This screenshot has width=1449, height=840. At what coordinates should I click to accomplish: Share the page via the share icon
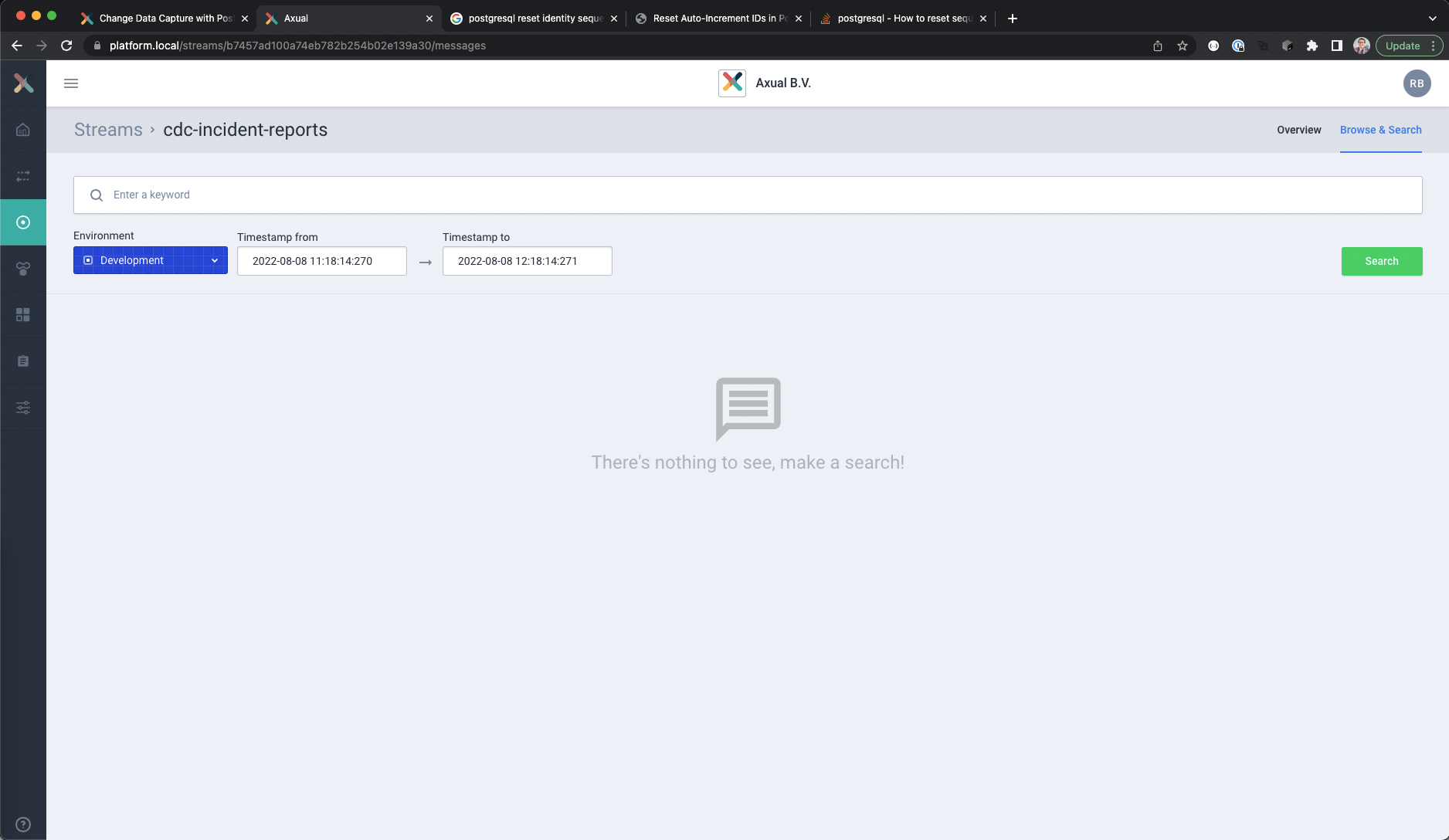1157,46
